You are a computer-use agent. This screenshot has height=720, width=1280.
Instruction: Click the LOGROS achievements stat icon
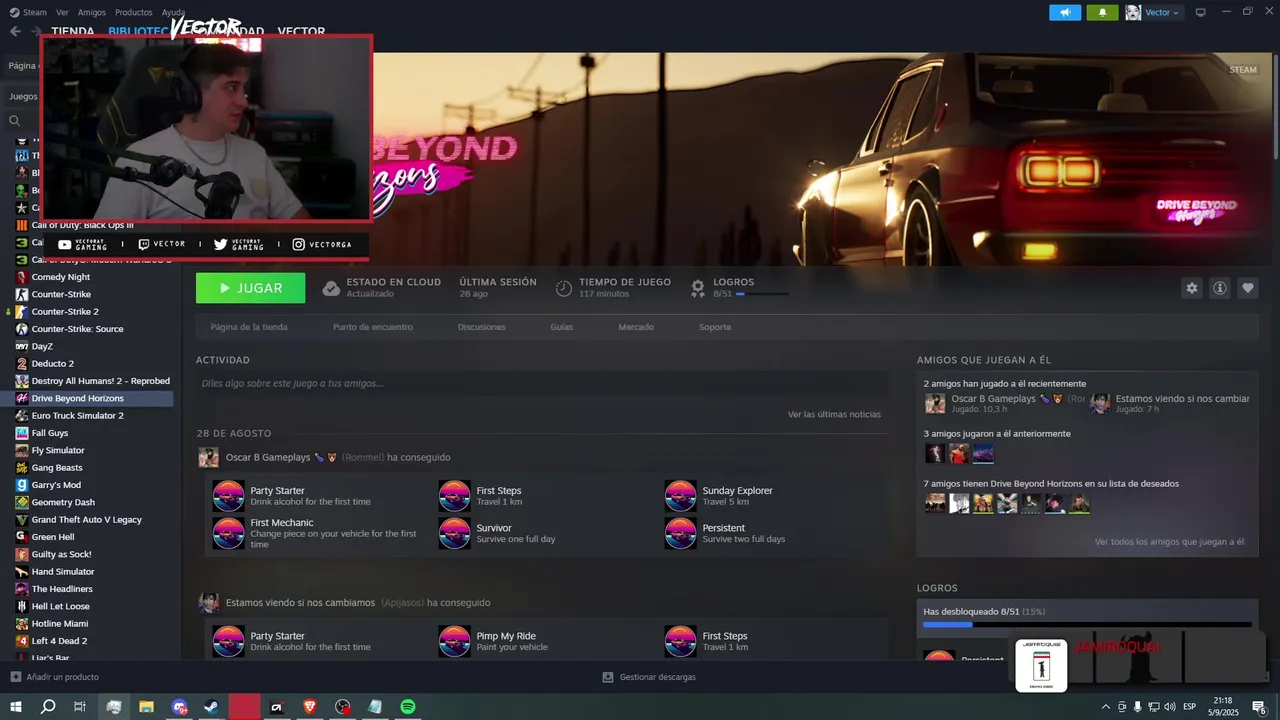coord(698,288)
